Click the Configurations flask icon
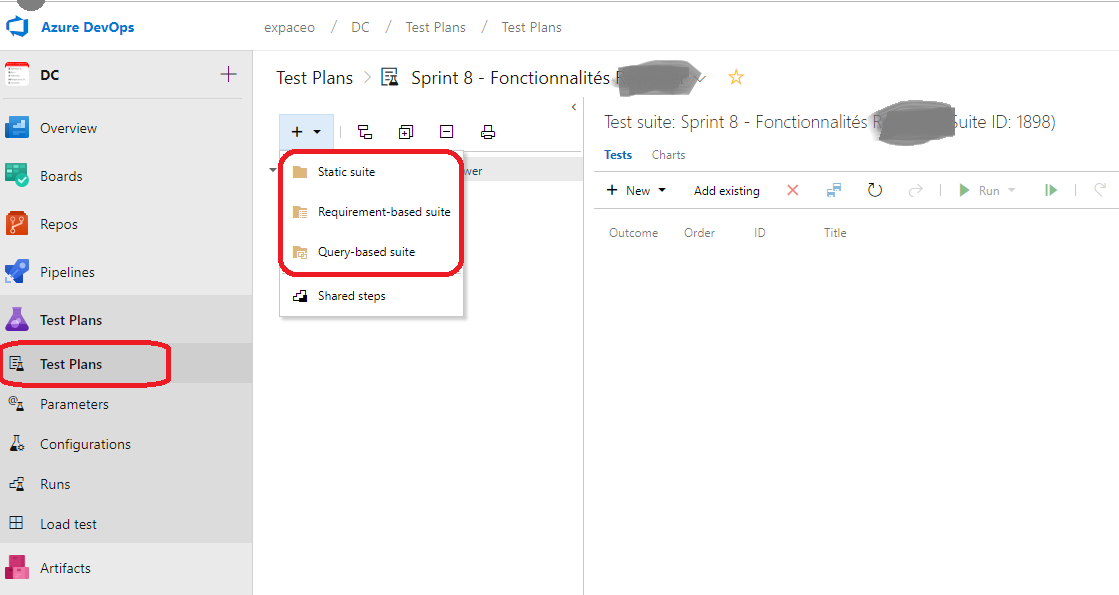 click(16, 443)
